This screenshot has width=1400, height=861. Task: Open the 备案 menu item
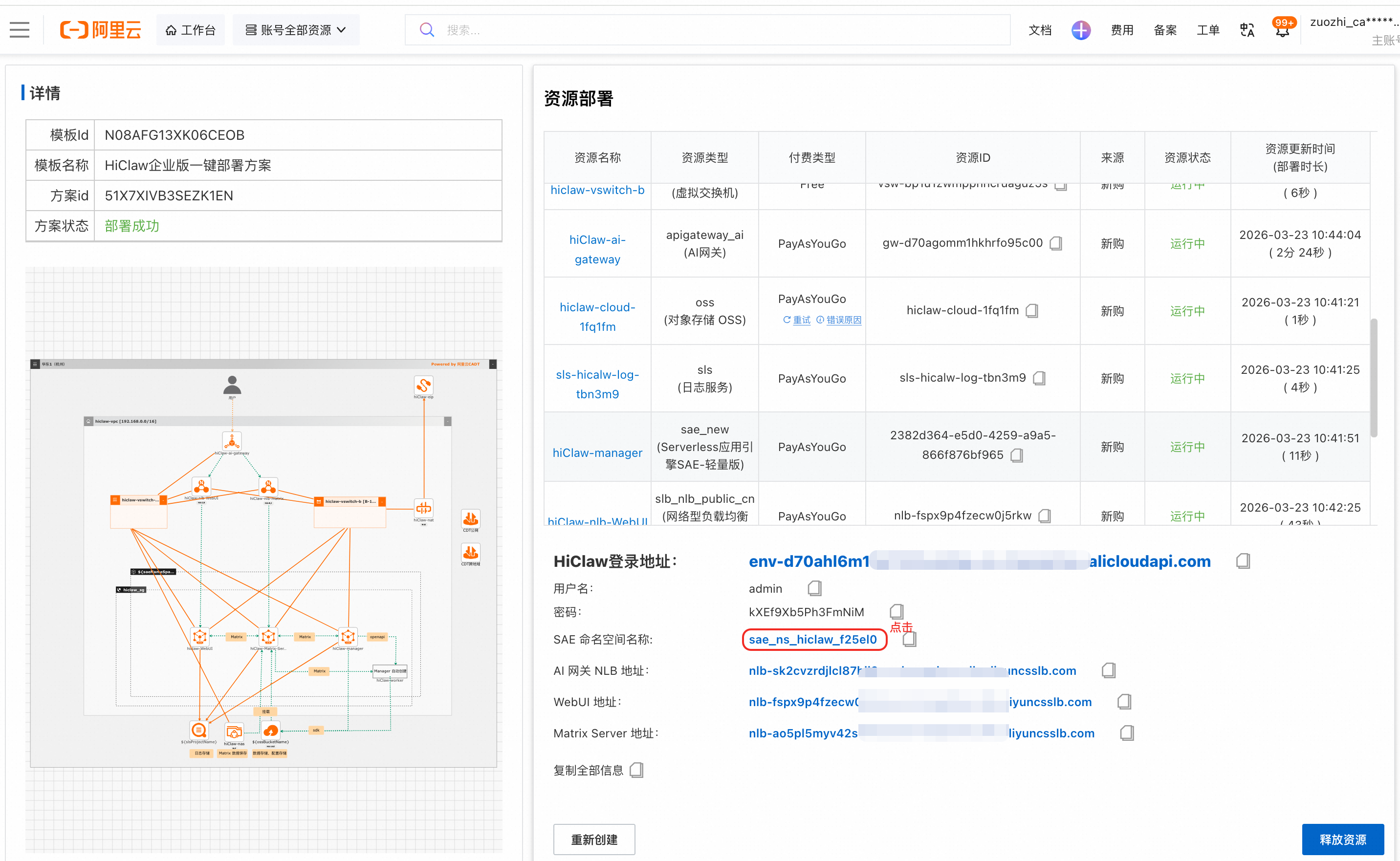click(x=1165, y=30)
